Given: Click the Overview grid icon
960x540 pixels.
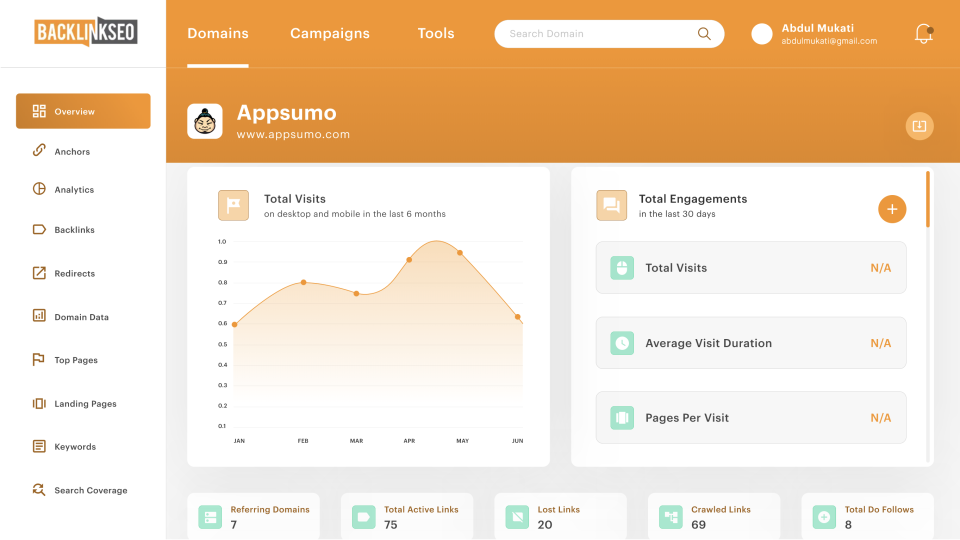Looking at the screenshot, I should tap(39, 111).
